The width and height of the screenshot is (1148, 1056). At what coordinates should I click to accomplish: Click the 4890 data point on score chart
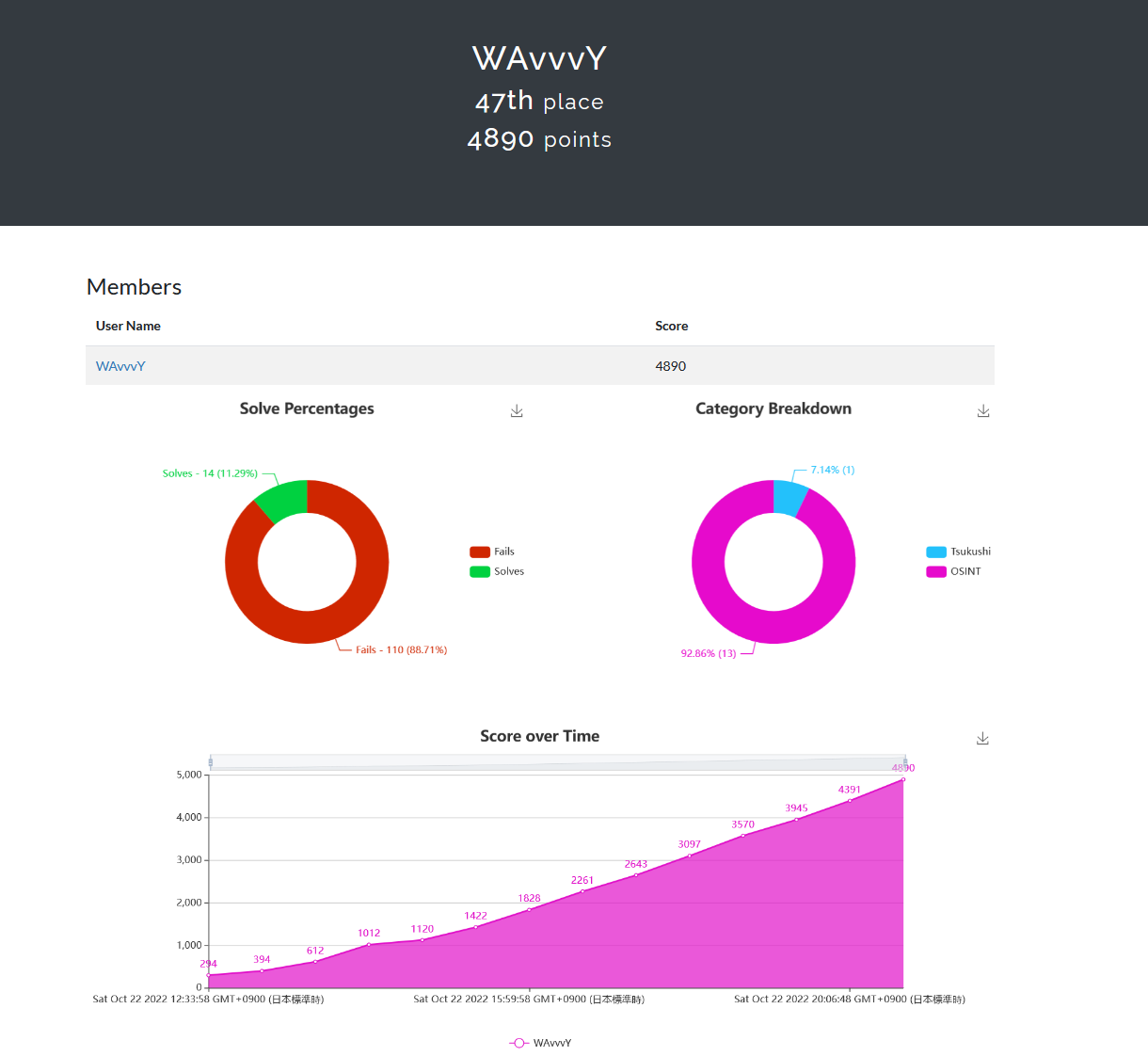pyautogui.click(x=903, y=779)
